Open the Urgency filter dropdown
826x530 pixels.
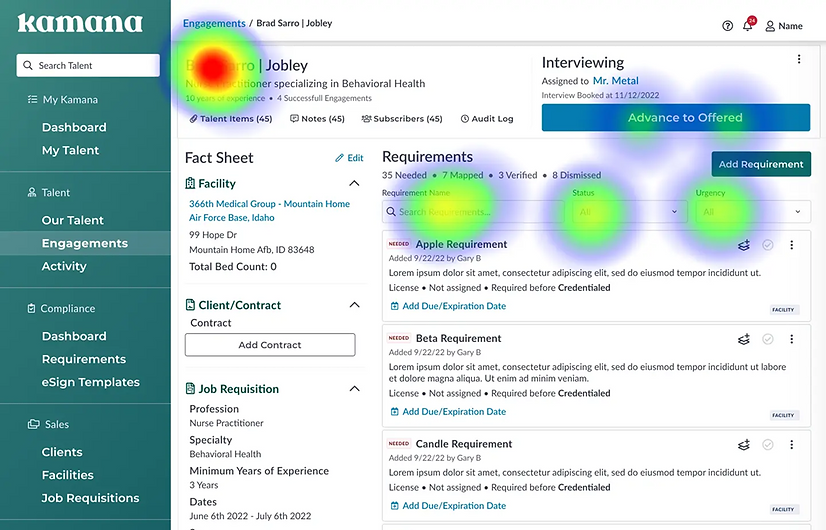[752, 212]
